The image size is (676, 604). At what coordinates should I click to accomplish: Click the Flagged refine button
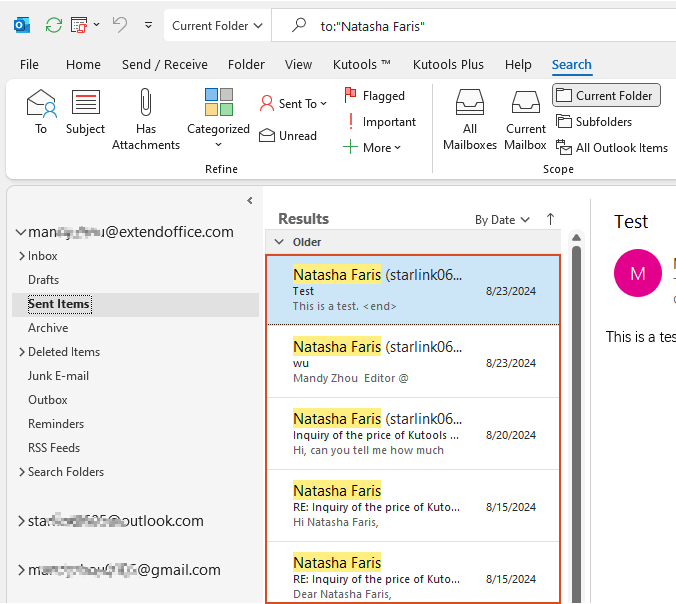pos(375,96)
